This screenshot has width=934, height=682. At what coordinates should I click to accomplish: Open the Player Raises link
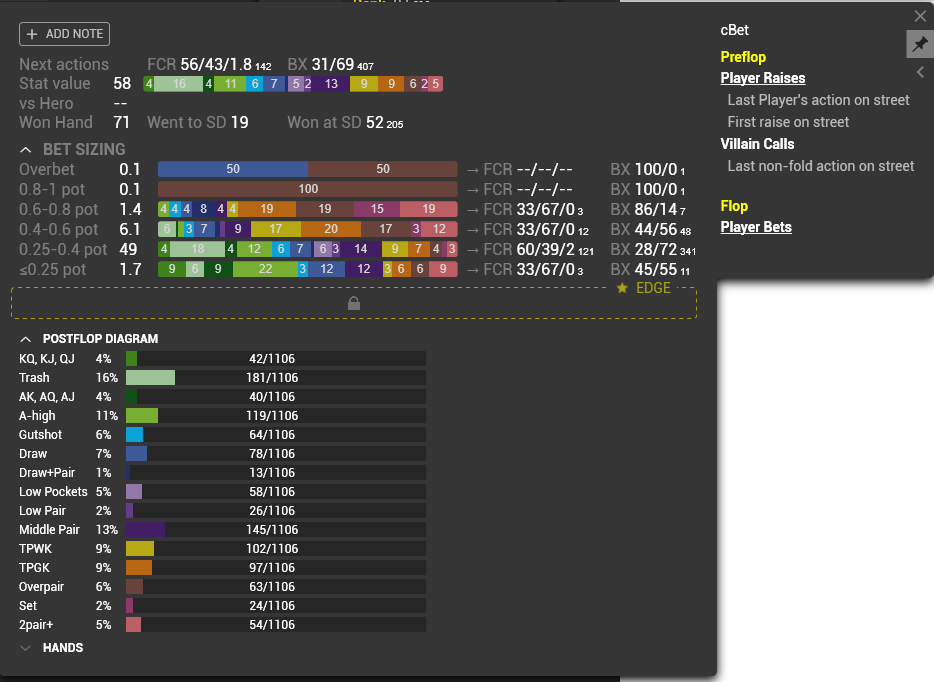762,78
